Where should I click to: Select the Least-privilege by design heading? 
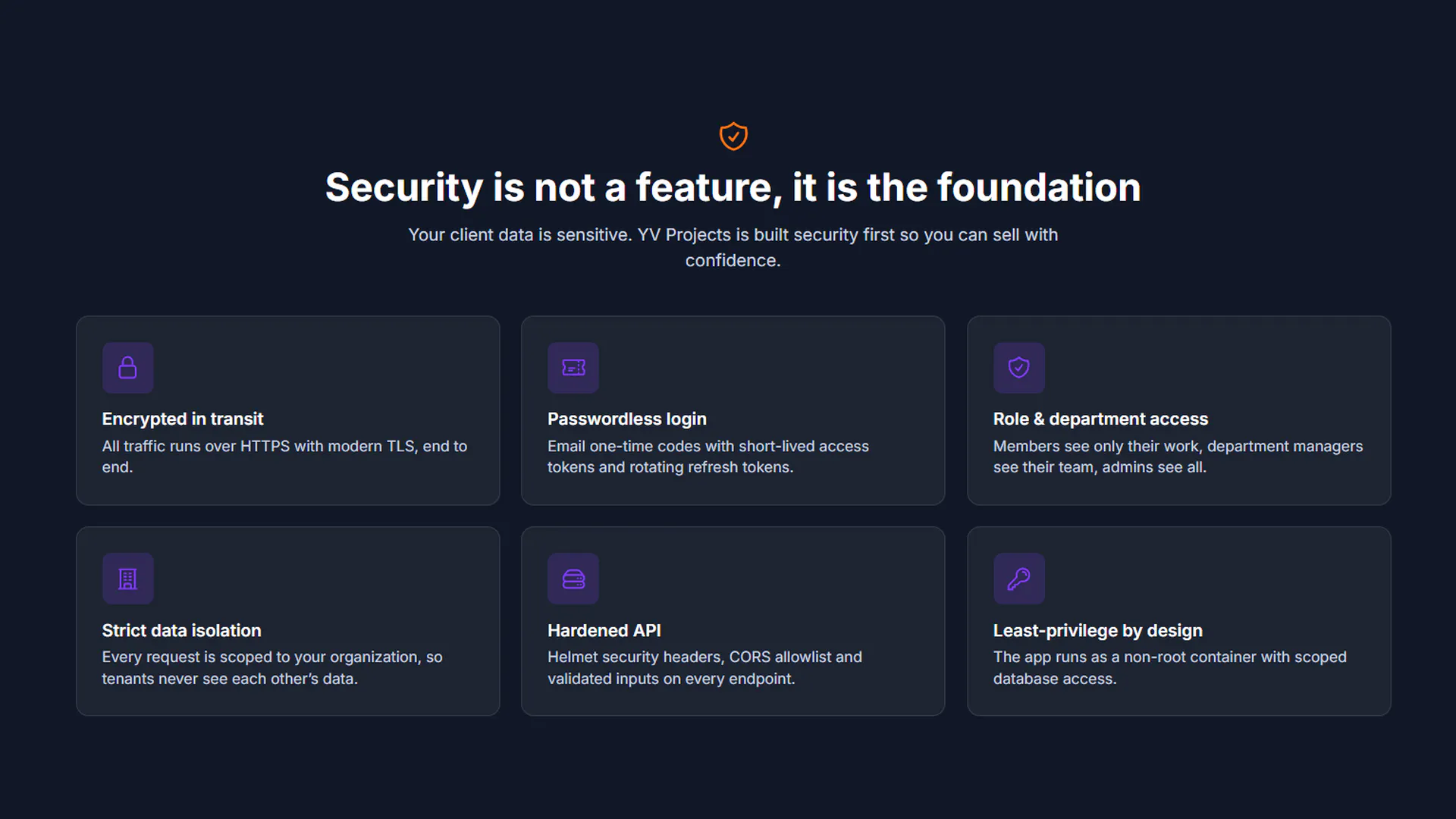coord(1098,631)
